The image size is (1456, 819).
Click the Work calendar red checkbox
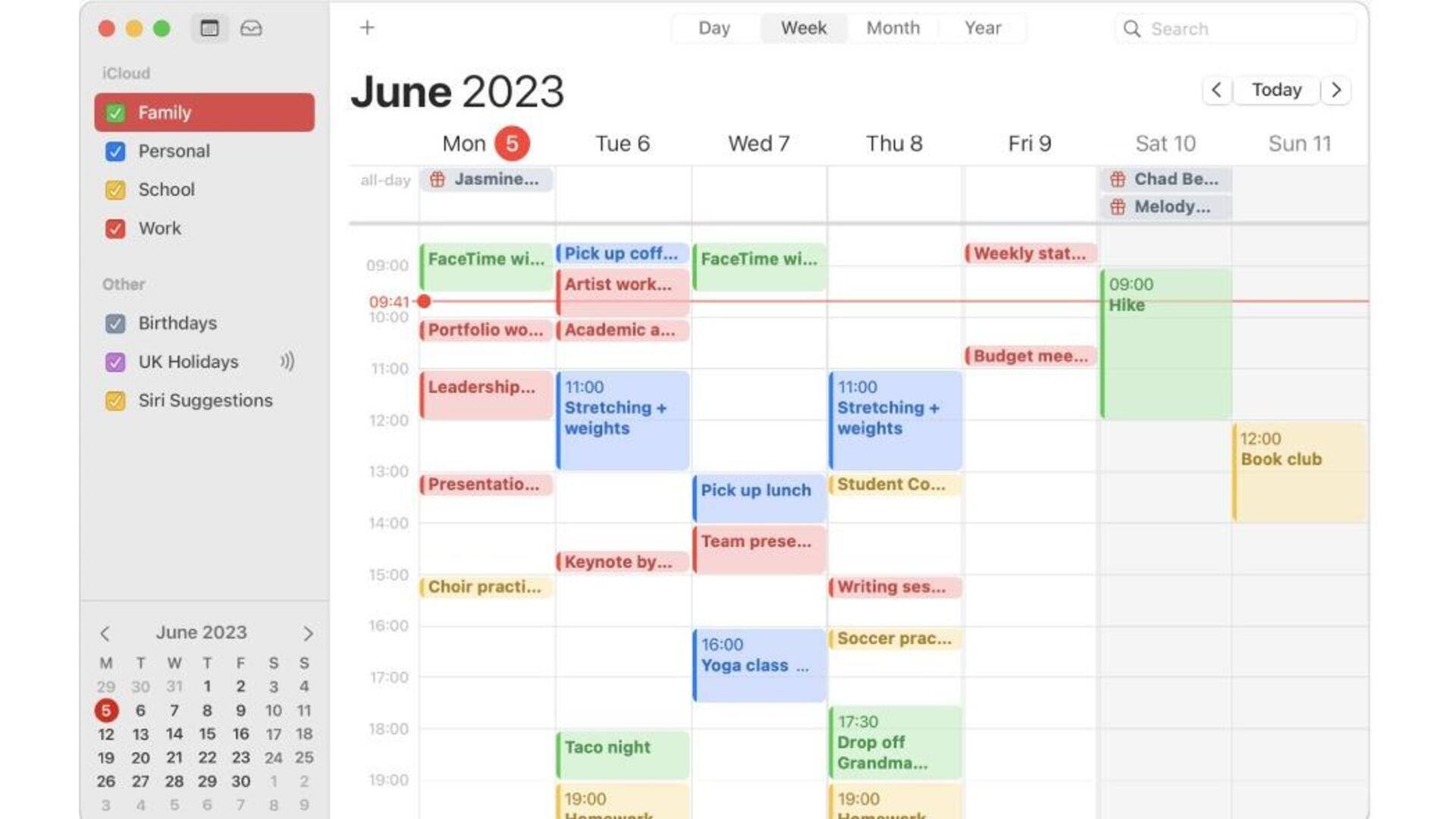coord(117,228)
